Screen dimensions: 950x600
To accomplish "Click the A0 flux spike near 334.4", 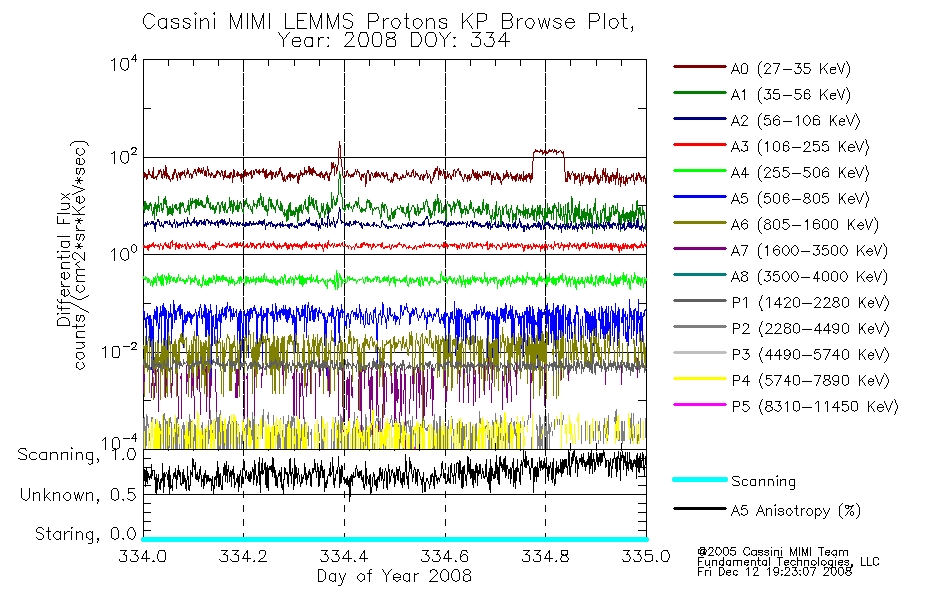I will tap(339, 159).
